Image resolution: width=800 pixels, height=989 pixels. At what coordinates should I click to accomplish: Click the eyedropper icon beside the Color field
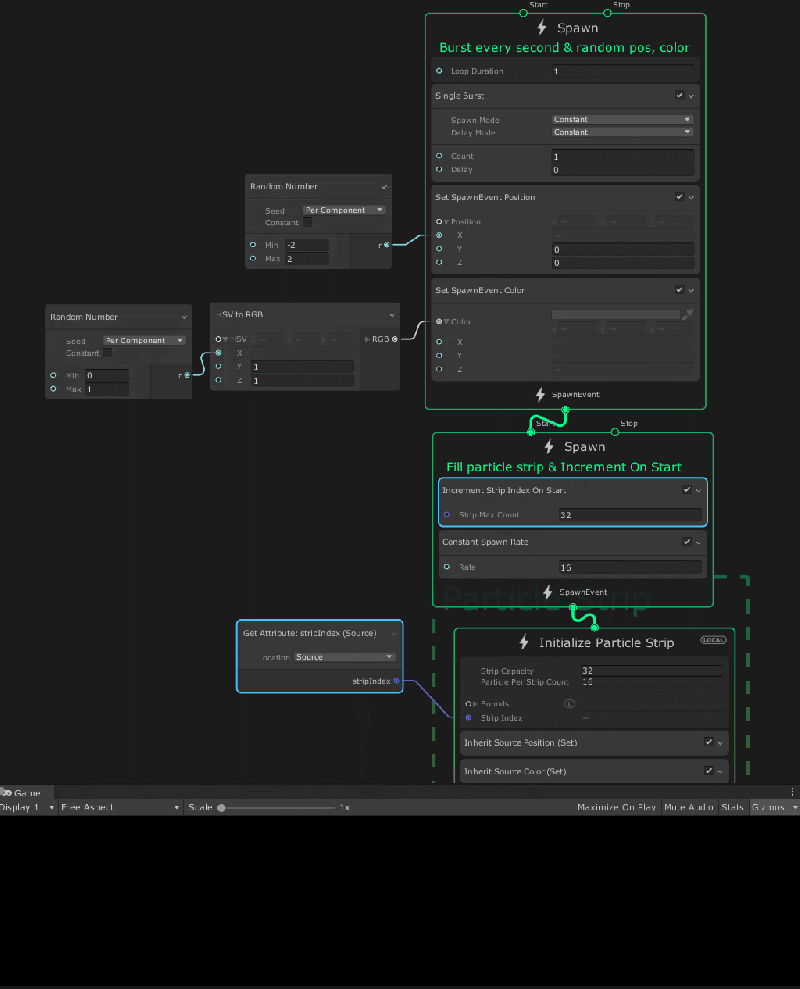(688, 313)
